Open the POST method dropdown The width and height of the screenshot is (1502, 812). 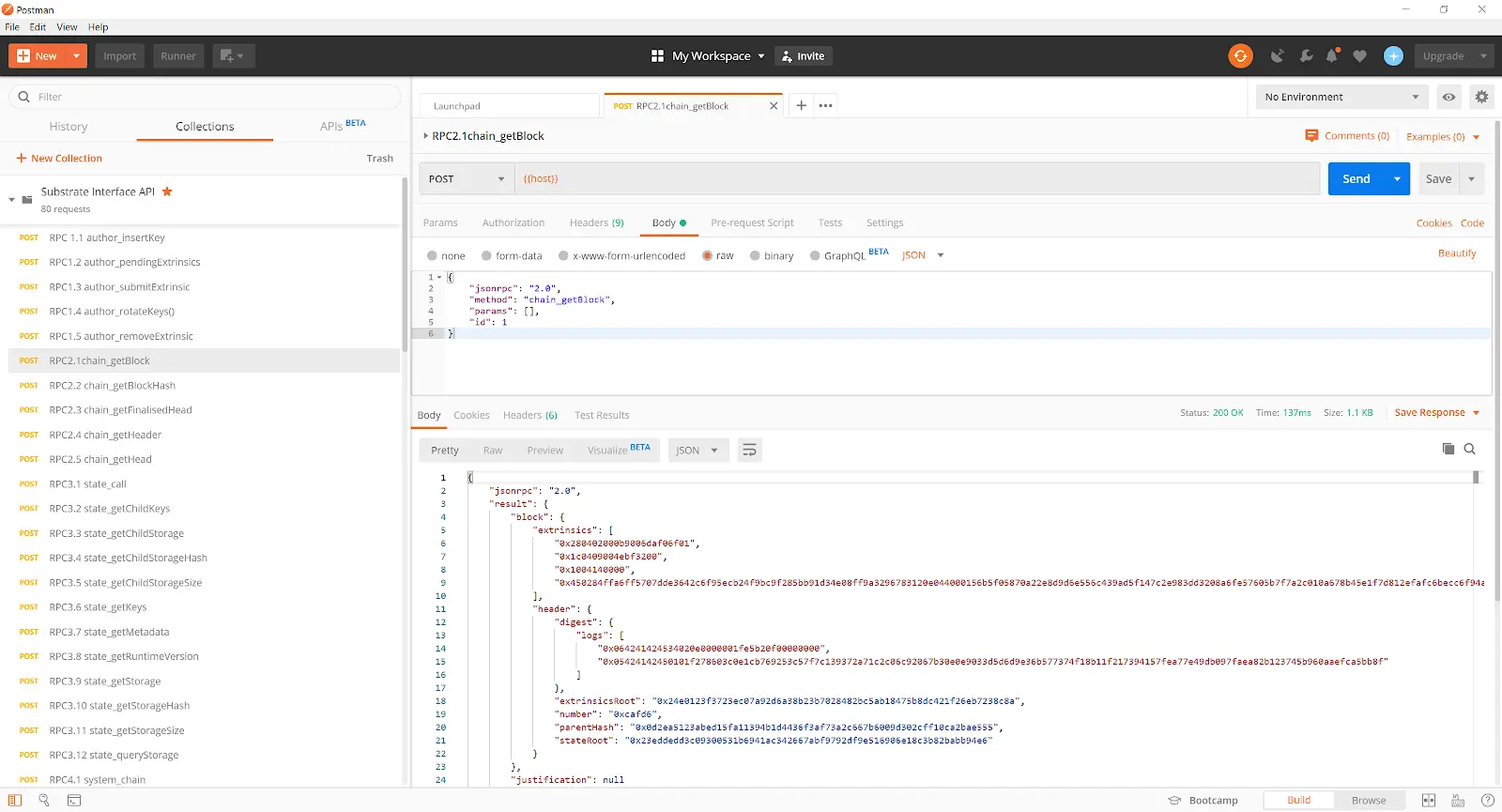click(467, 178)
